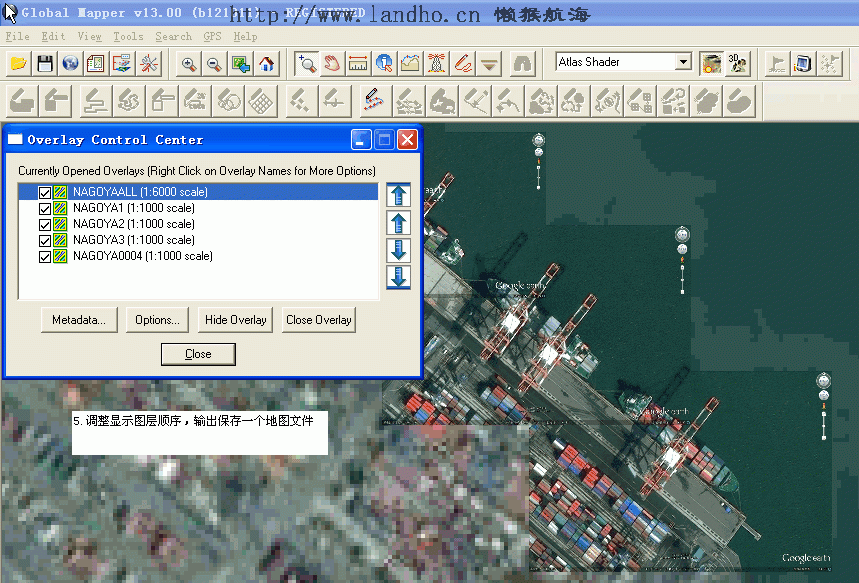Uncheck the NAGOYA2 overlay checkbox

(45, 224)
